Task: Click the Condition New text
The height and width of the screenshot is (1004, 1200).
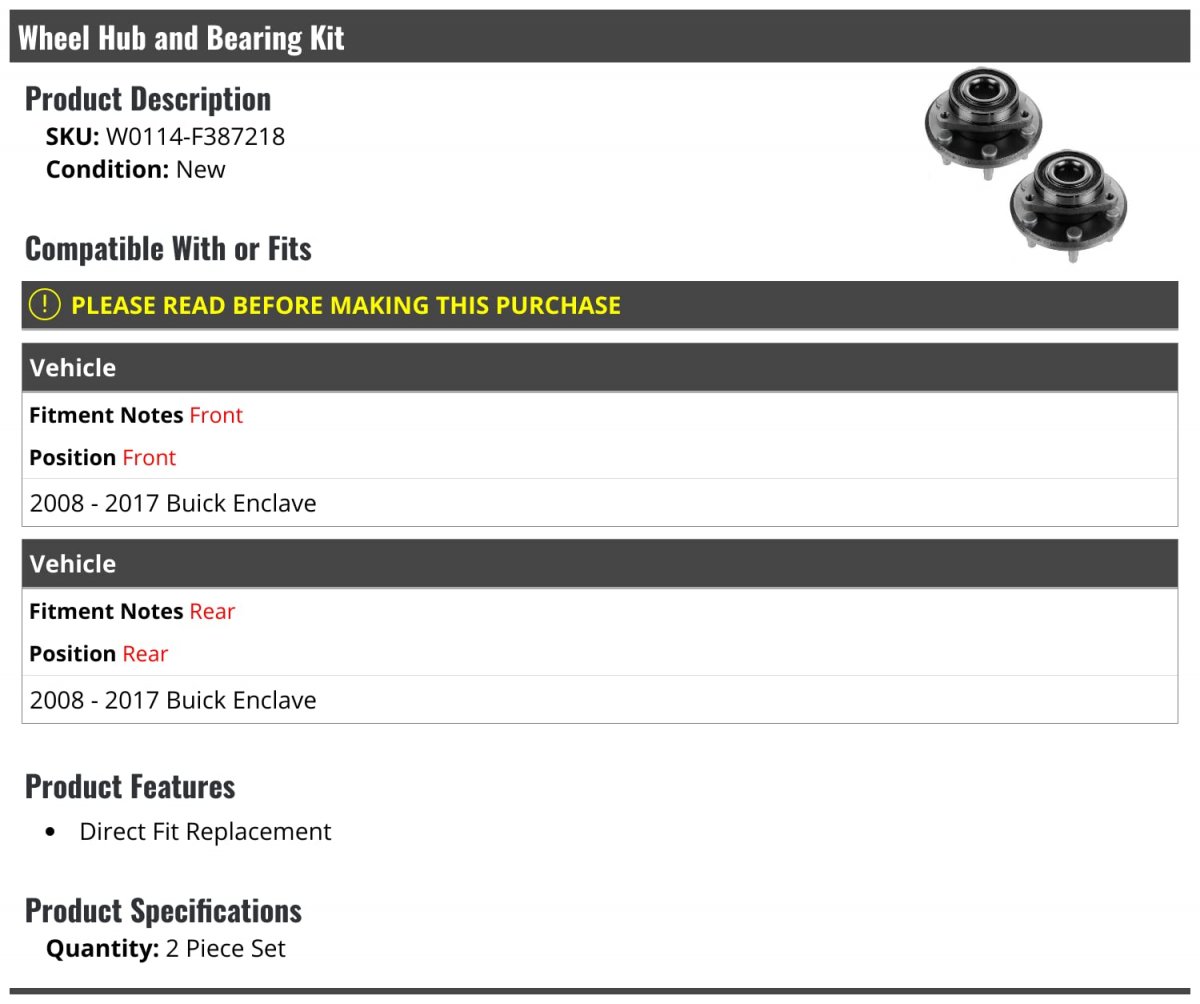Action: coord(136,169)
